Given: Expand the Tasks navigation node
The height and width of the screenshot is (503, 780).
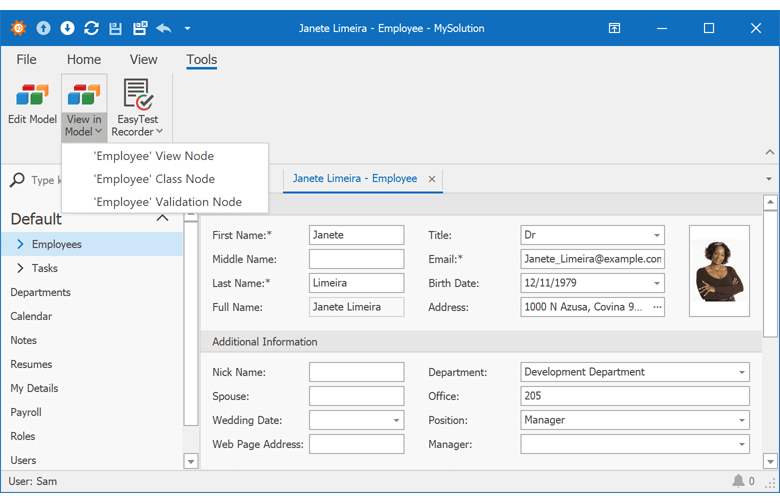Looking at the screenshot, I should click(x=20, y=268).
